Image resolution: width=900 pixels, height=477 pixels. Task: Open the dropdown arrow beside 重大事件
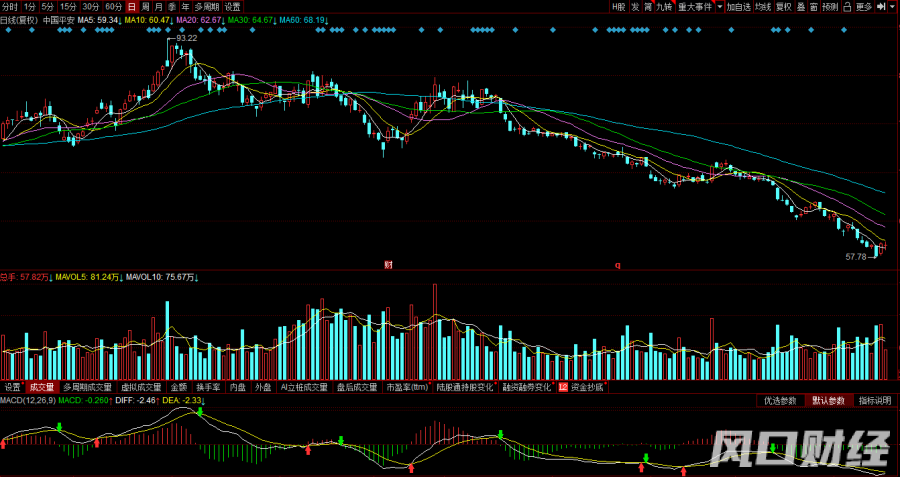click(719, 6)
